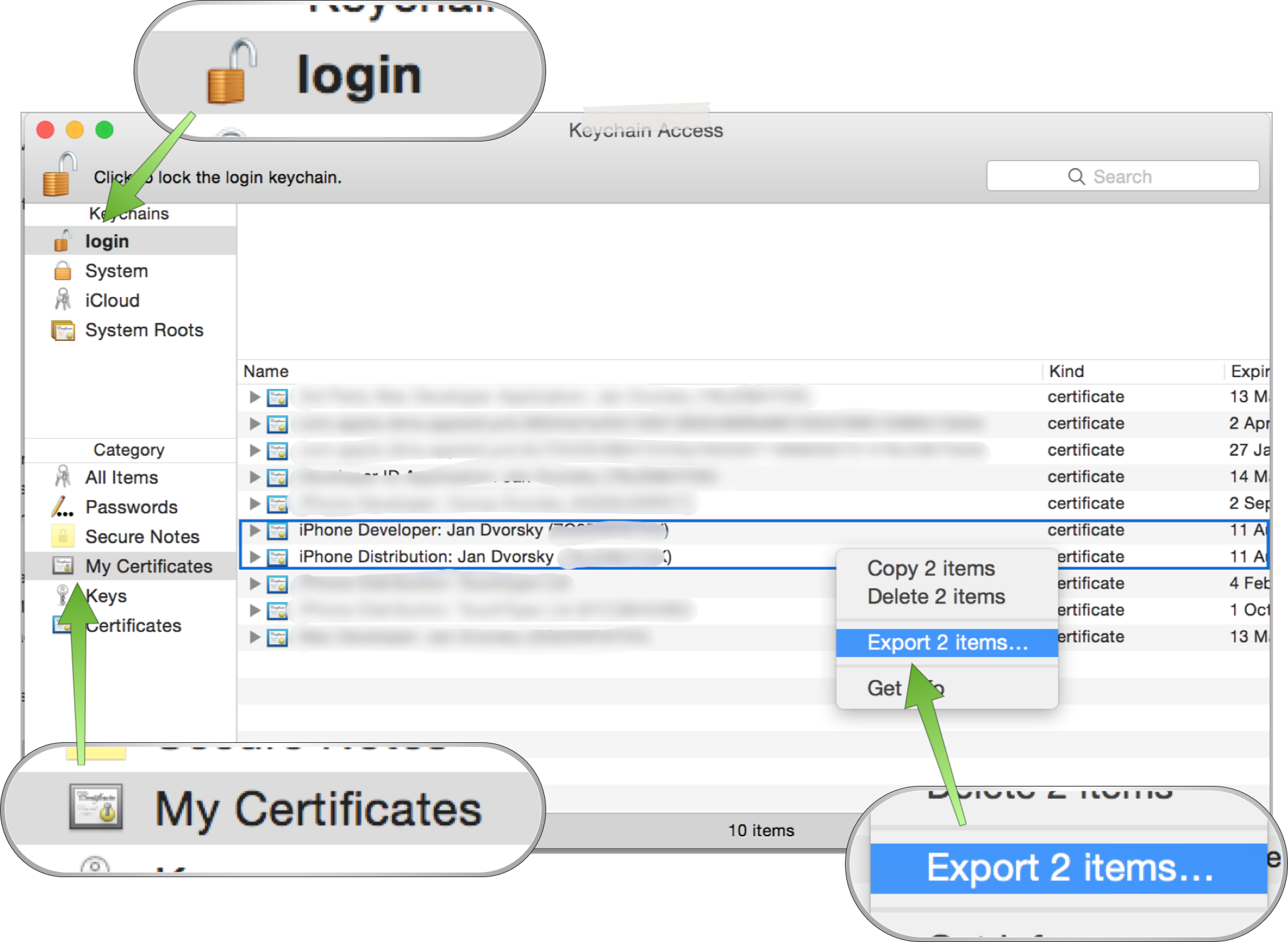
Task: Choose Copy 2 items from context menu
Action: [x=946, y=568]
